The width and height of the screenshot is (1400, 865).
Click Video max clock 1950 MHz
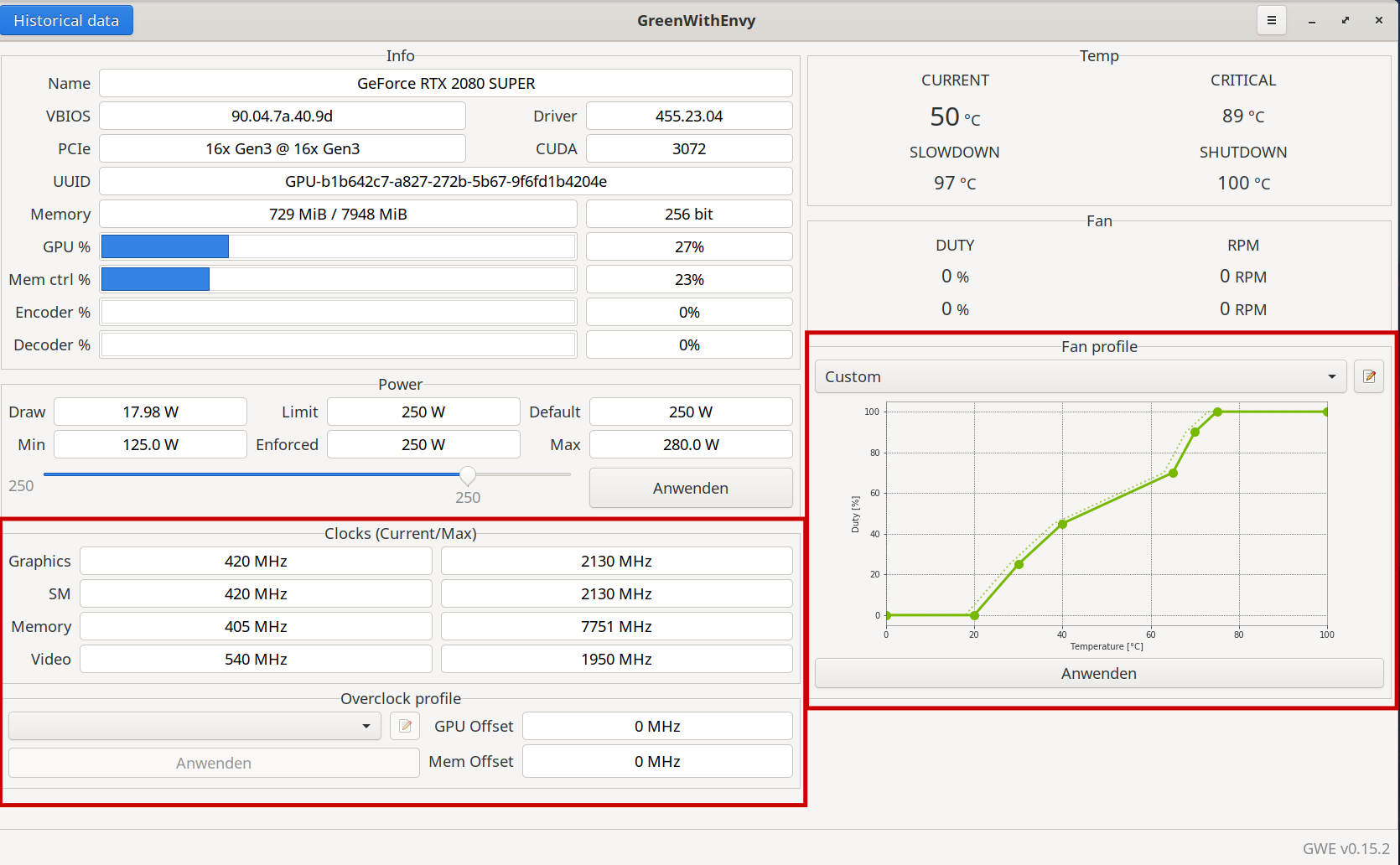(x=617, y=659)
